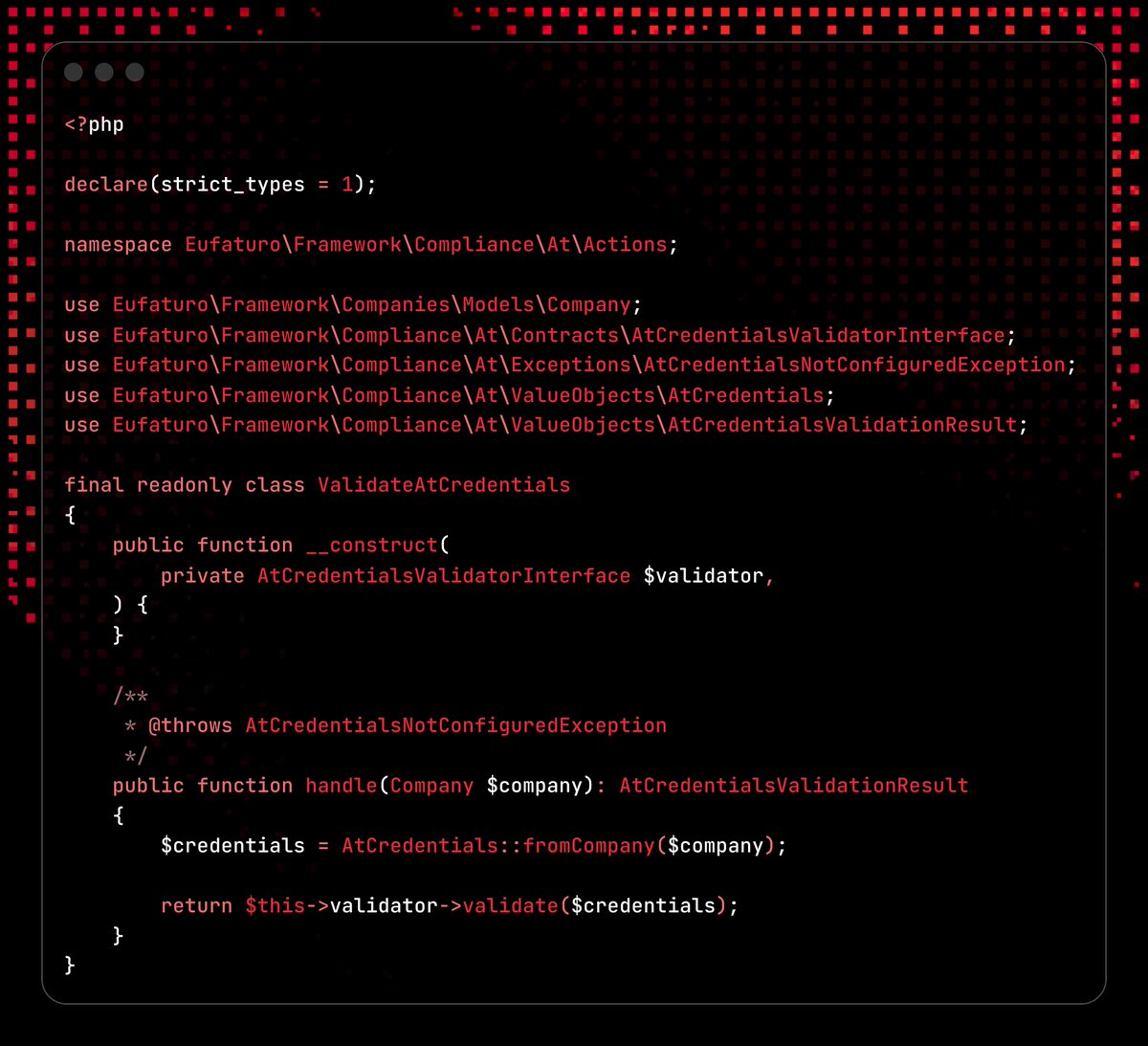Click the import 'AtCredentialsValidatorInterface' in use line
This screenshot has height=1046, width=1148.
tap(818, 335)
